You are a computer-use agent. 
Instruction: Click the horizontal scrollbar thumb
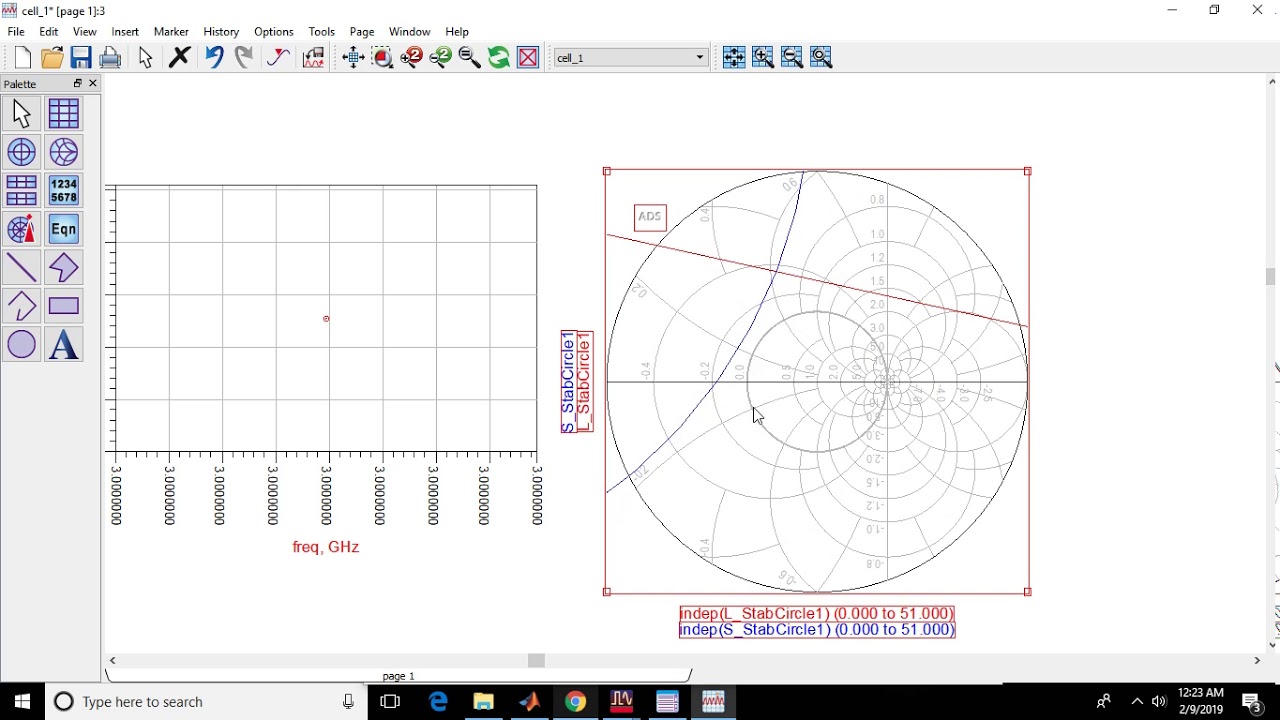click(x=537, y=661)
